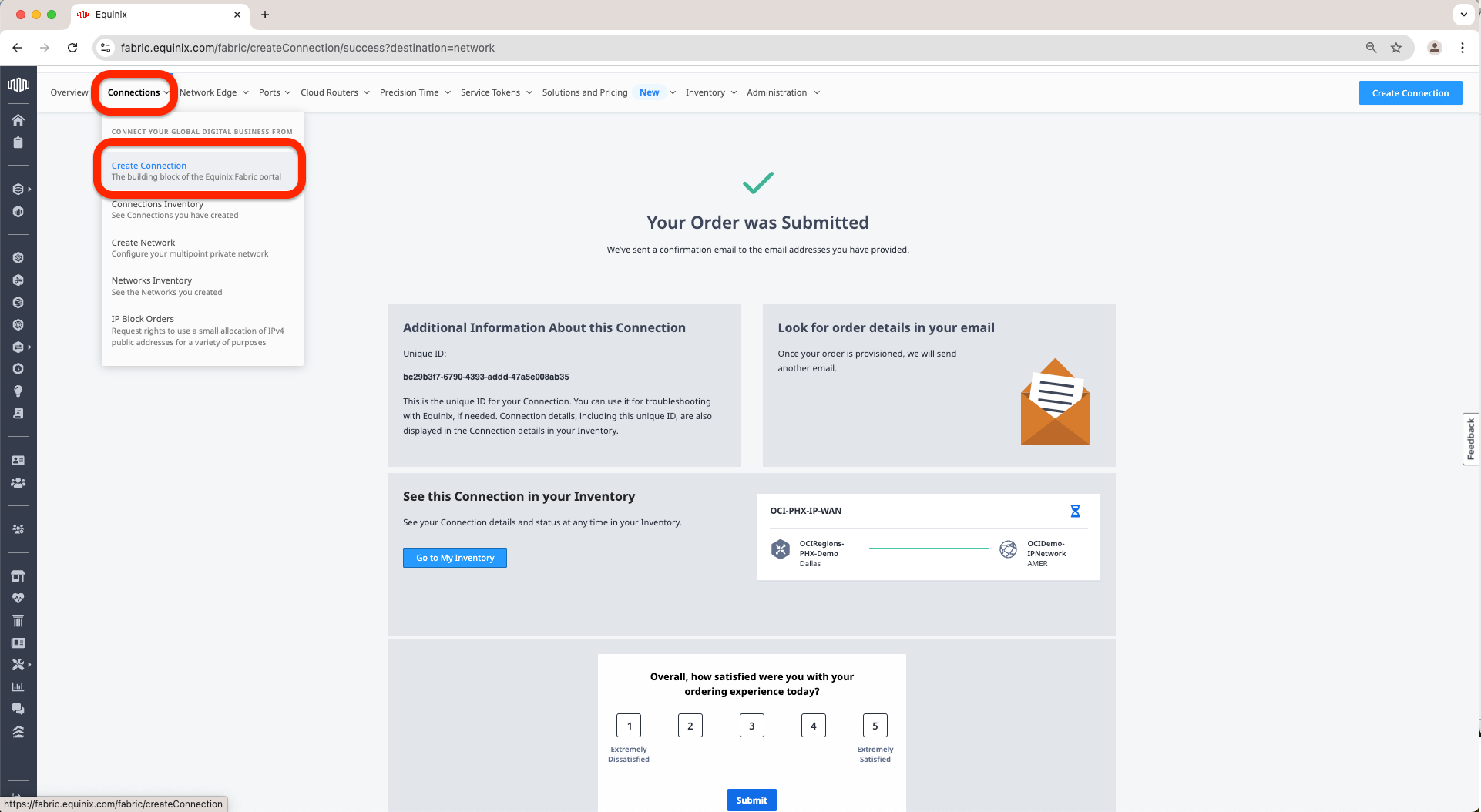Open the chat bubbles icon in the sidebar
The width and height of the screenshot is (1481, 812).
point(18,709)
